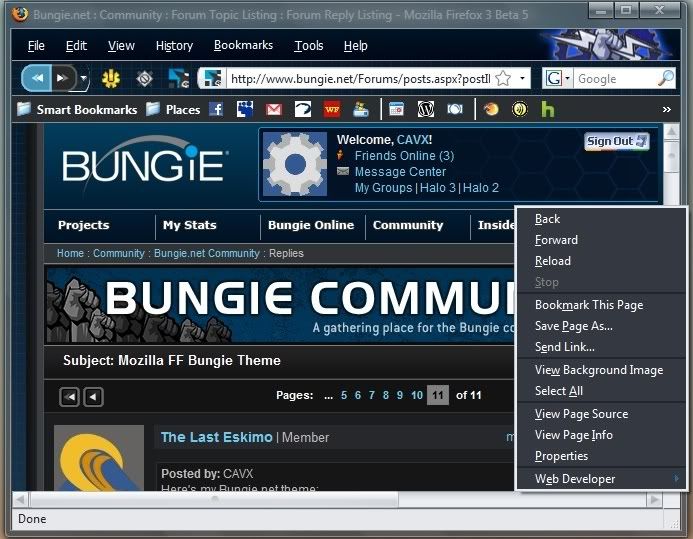The image size is (693, 539).
Task: Select 'View Page Source' from context menu
Action: pos(581,414)
